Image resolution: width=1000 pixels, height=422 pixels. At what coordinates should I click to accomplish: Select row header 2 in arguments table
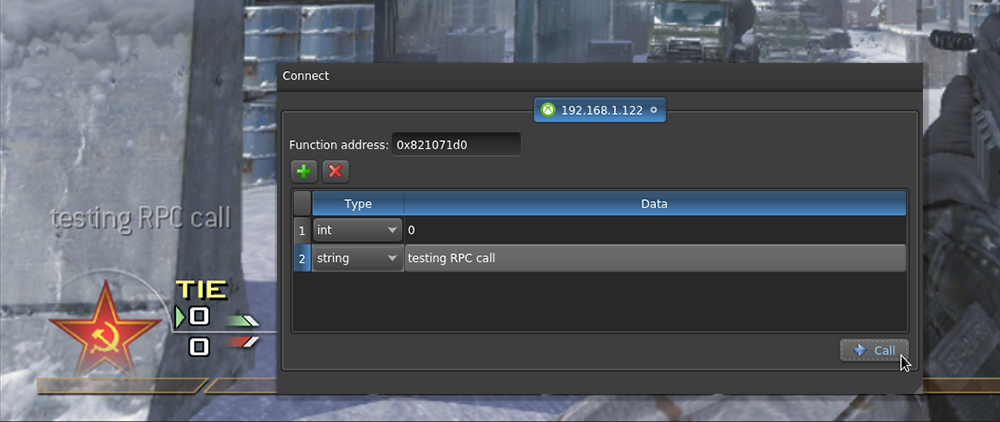tap(302, 259)
